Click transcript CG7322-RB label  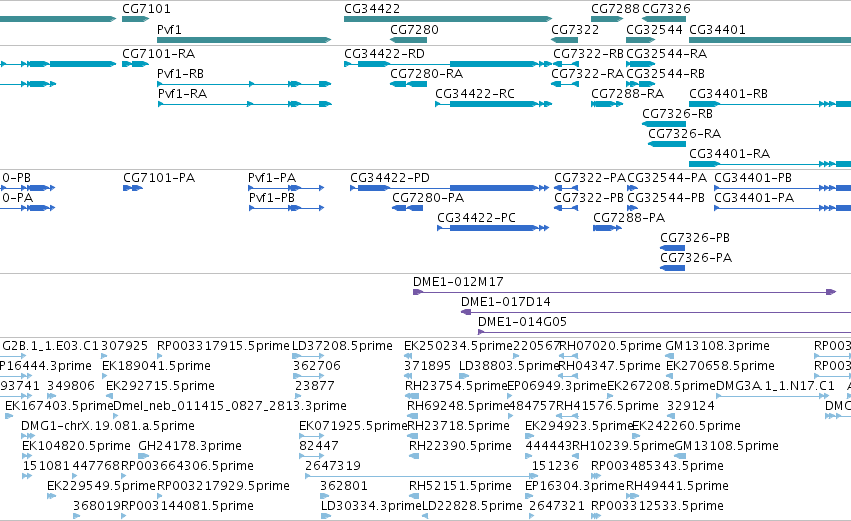tap(588, 54)
